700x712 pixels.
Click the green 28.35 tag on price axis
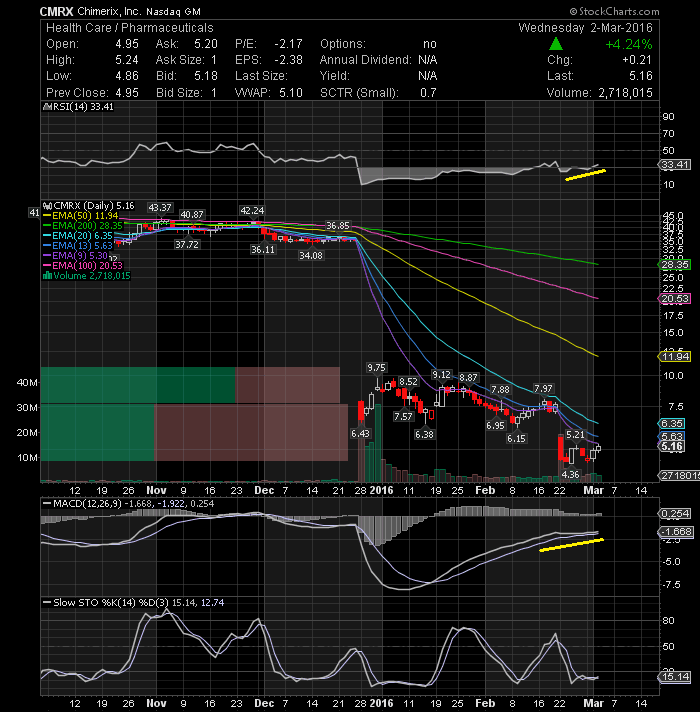pos(675,265)
